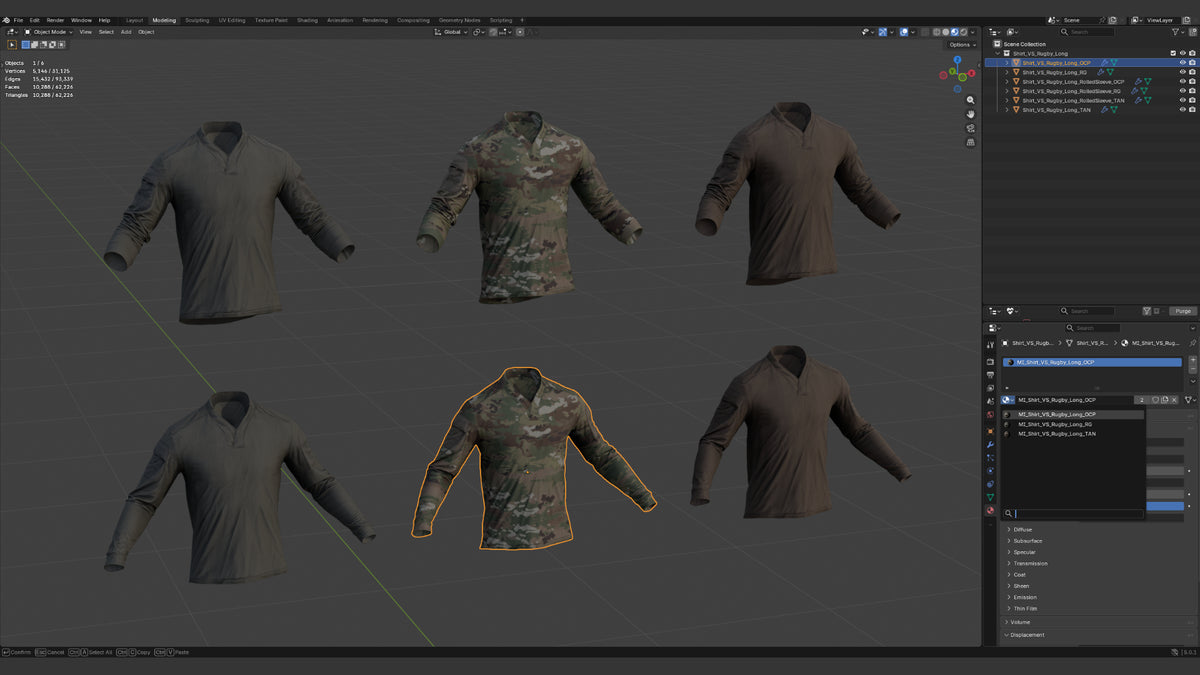Open the Render menu
Viewport: 1200px width, 675px height.
tap(55, 20)
